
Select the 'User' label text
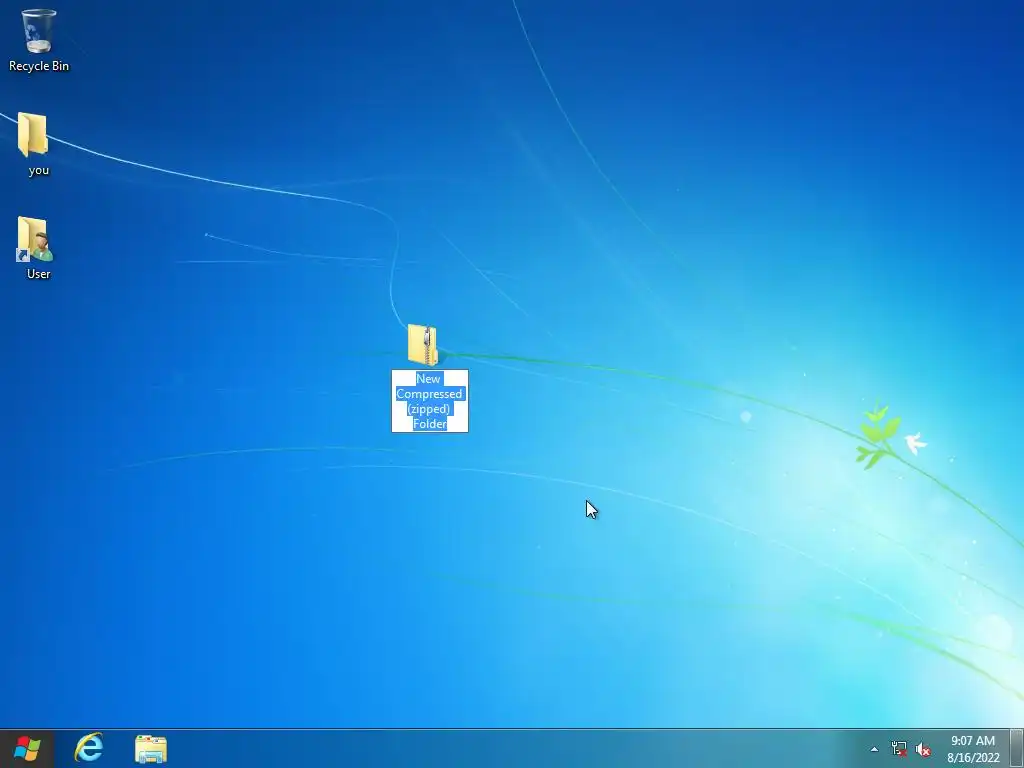pos(39,274)
